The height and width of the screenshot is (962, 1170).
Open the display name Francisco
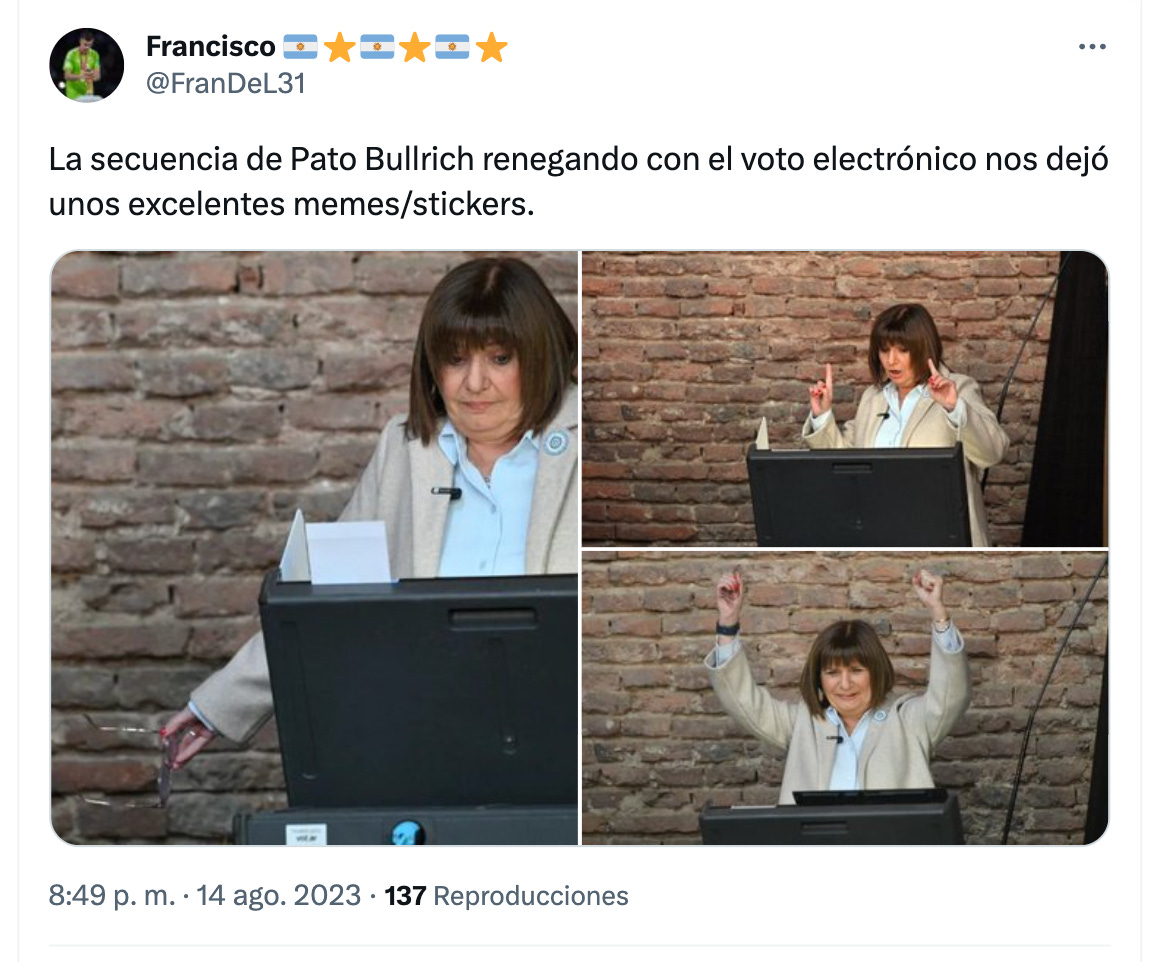tap(210, 46)
